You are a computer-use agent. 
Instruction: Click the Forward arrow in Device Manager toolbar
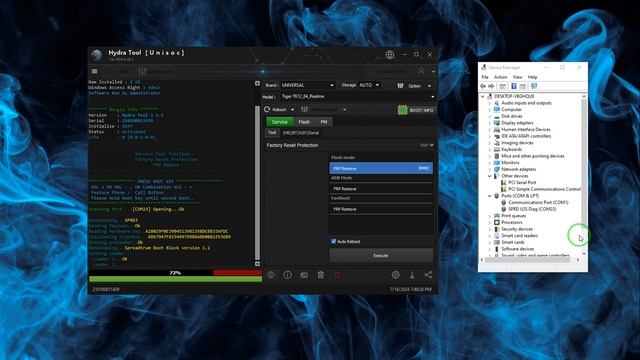tap(491, 86)
